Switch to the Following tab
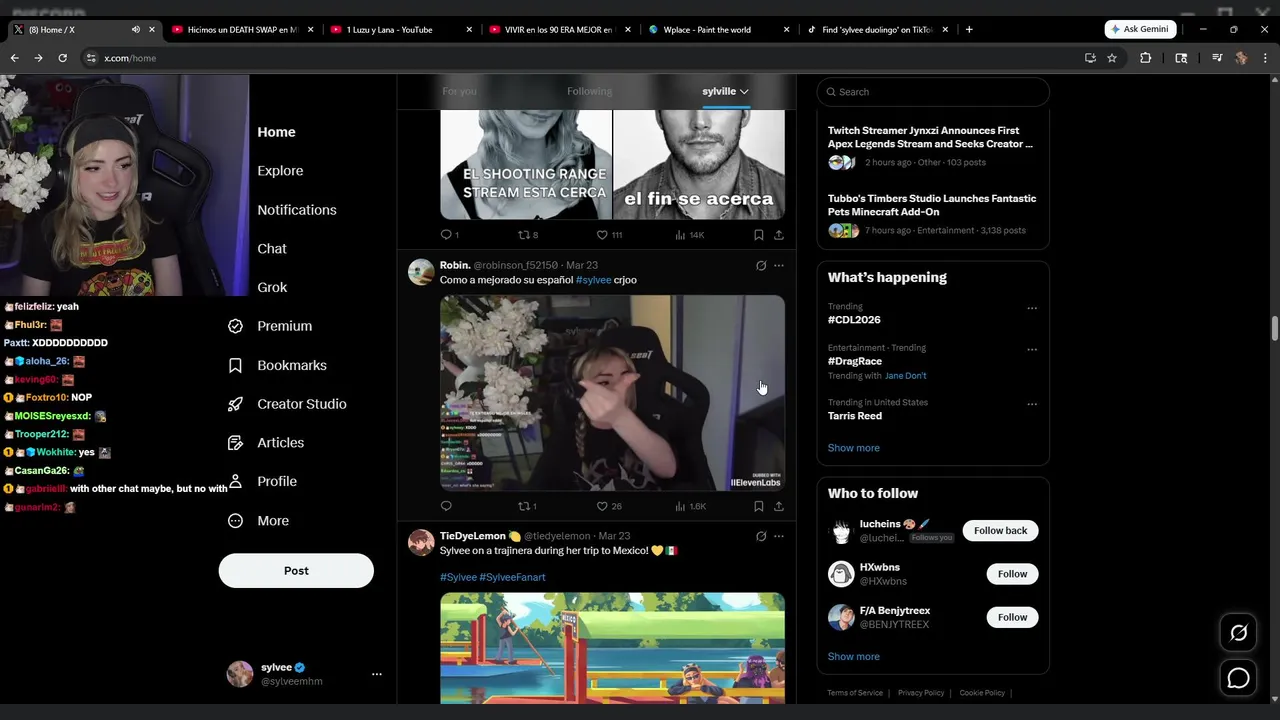This screenshot has height=720, width=1280. (x=589, y=91)
